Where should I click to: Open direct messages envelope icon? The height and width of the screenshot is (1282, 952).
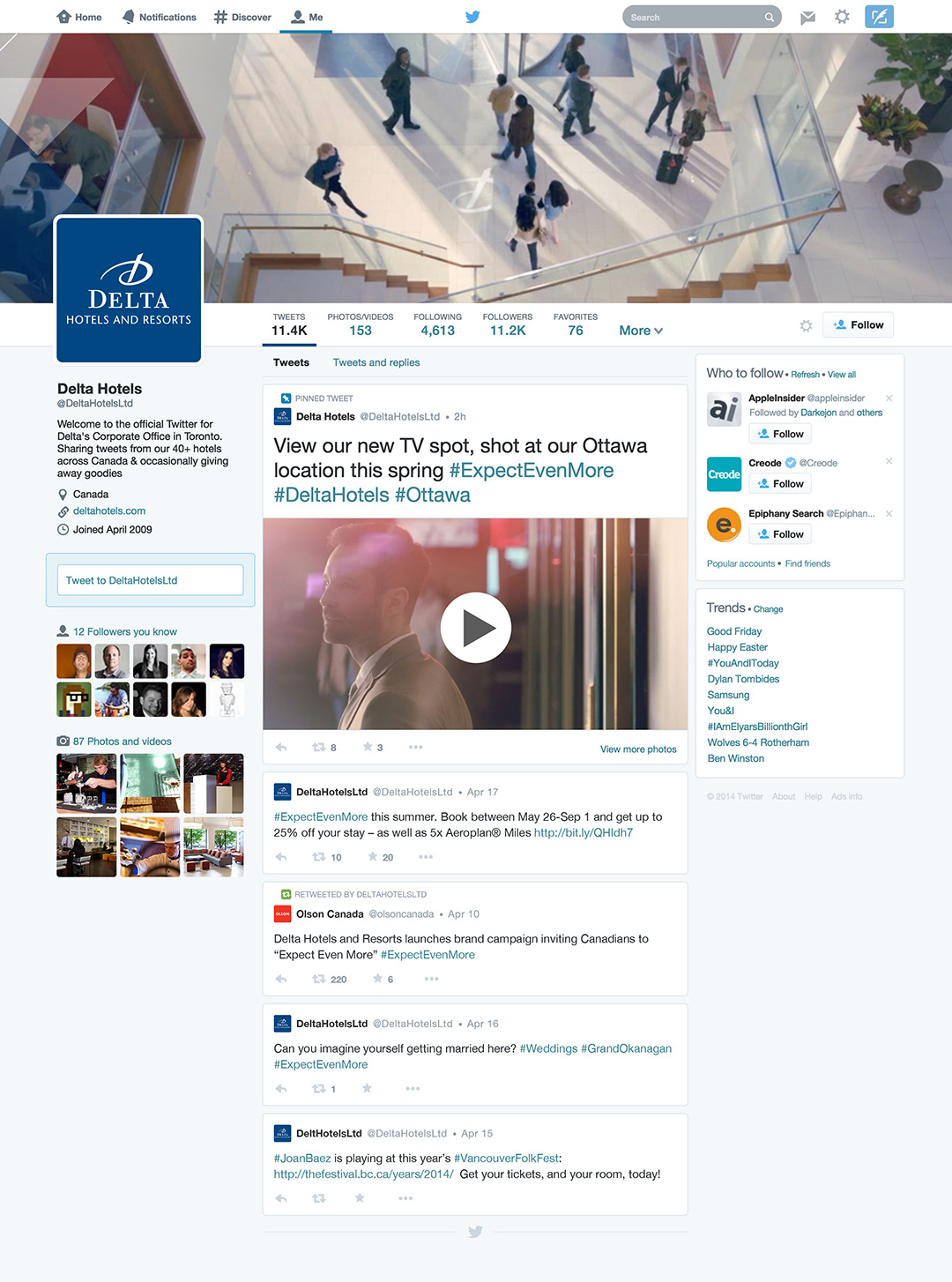[807, 18]
